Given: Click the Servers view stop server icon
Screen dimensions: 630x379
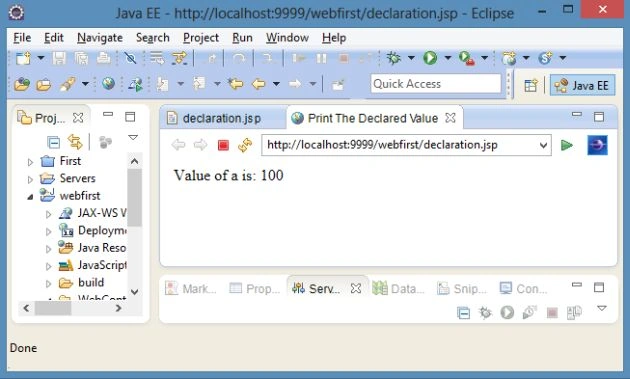Looking at the screenshot, I should point(552,313).
